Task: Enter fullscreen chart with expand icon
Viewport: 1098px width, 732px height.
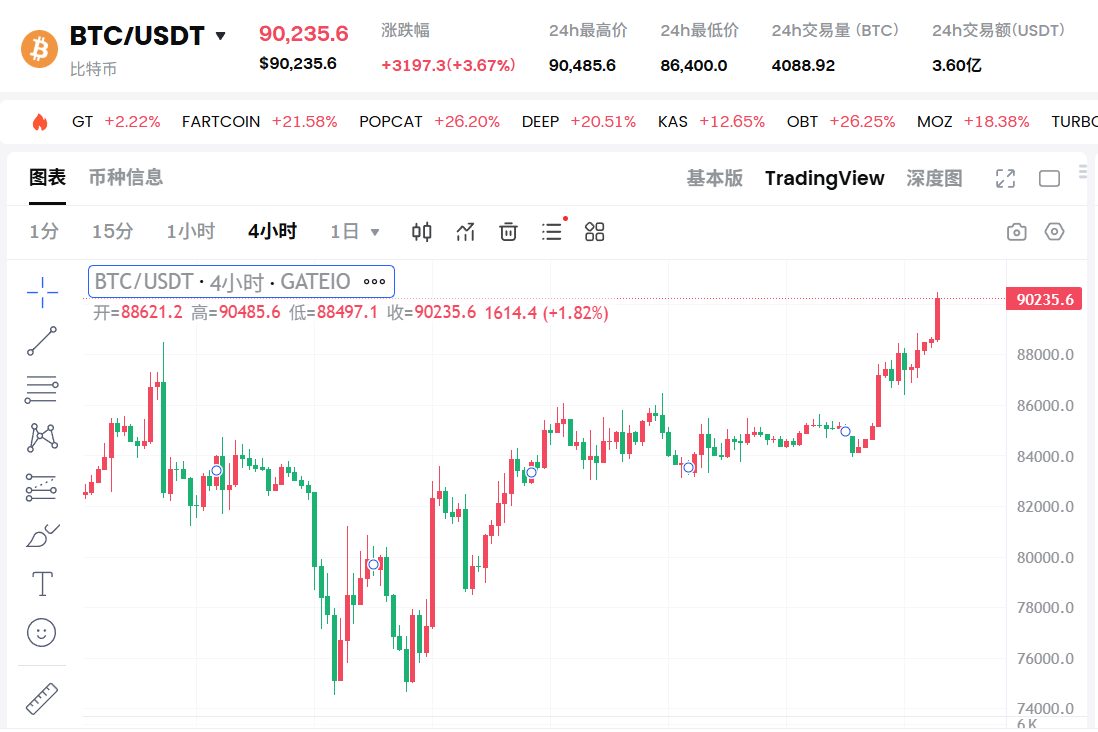Action: pos(1006,179)
